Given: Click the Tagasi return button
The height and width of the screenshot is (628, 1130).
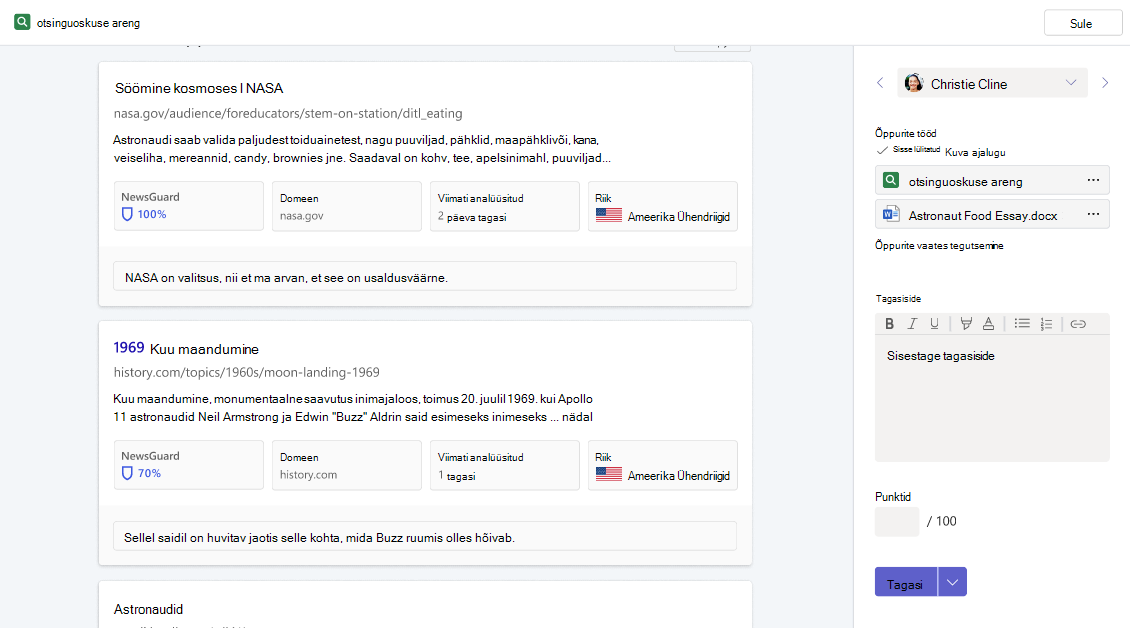Looking at the screenshot, I should (906, 582).
